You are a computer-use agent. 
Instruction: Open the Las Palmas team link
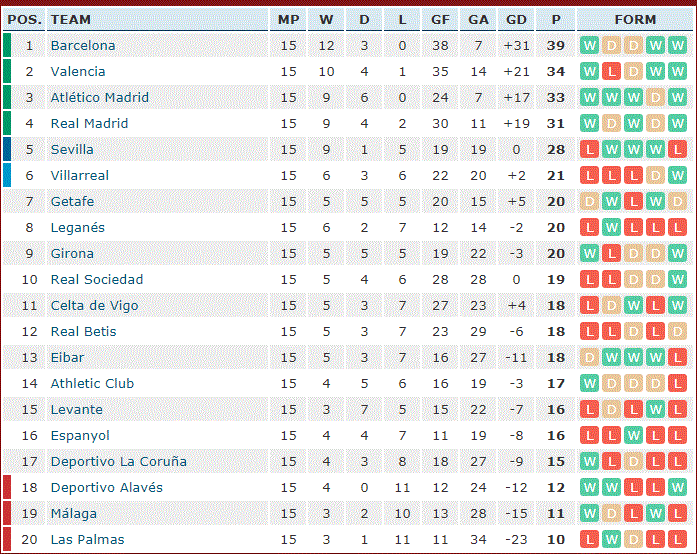click(x=87, y=539)
